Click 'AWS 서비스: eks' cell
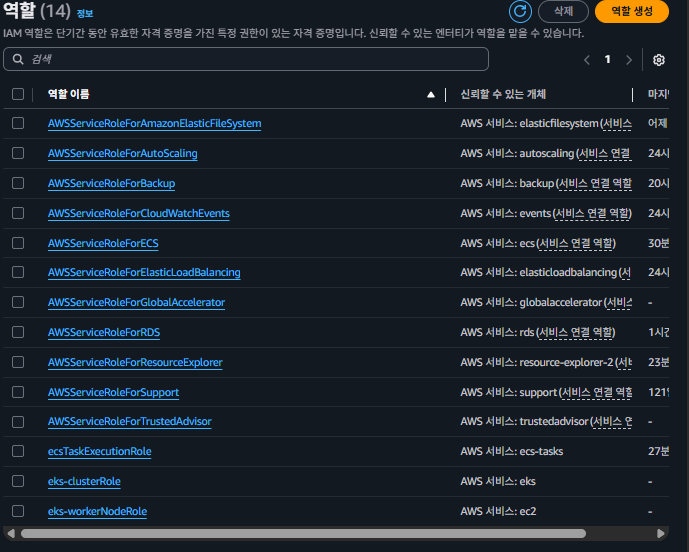The width and height of the screenshot is (689, 552). [498, 481]
